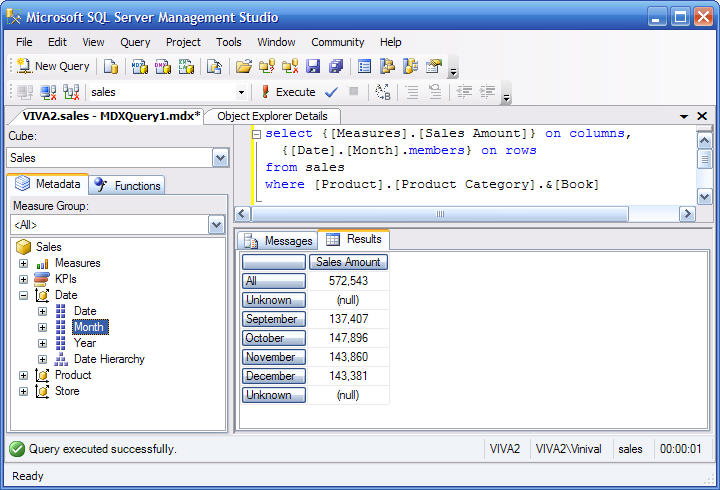Select the Results tab
The height and width of the screenshot is (490, 720).
(x=354, y=239)
